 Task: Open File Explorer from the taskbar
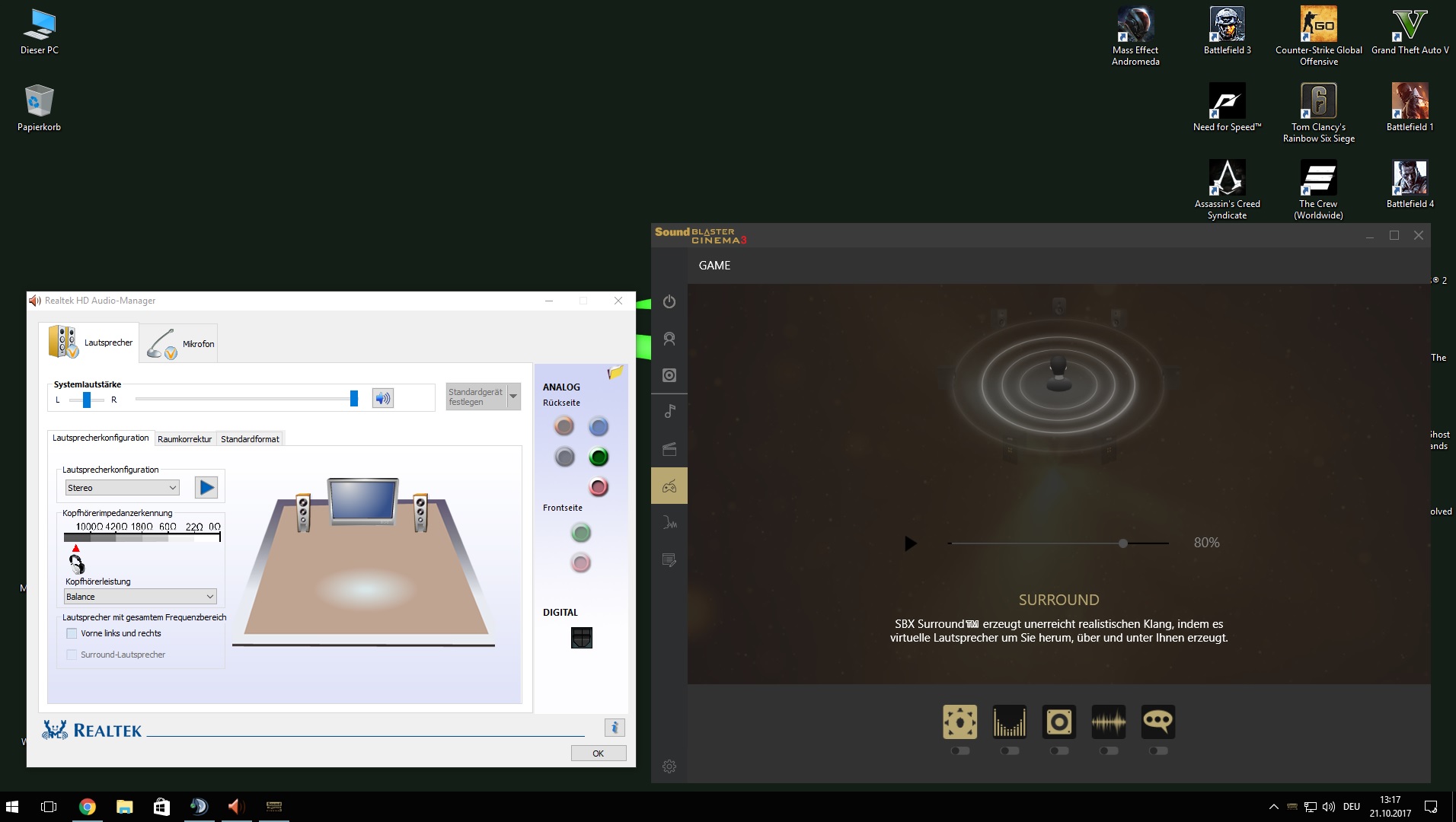click(124, 807)
